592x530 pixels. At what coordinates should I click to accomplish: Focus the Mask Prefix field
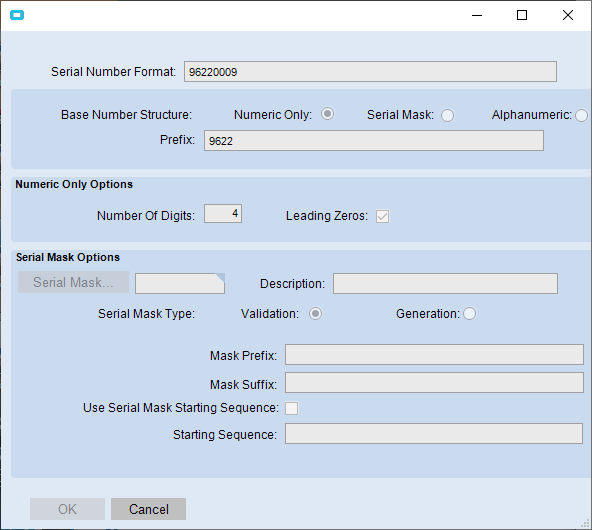(434, 354)
